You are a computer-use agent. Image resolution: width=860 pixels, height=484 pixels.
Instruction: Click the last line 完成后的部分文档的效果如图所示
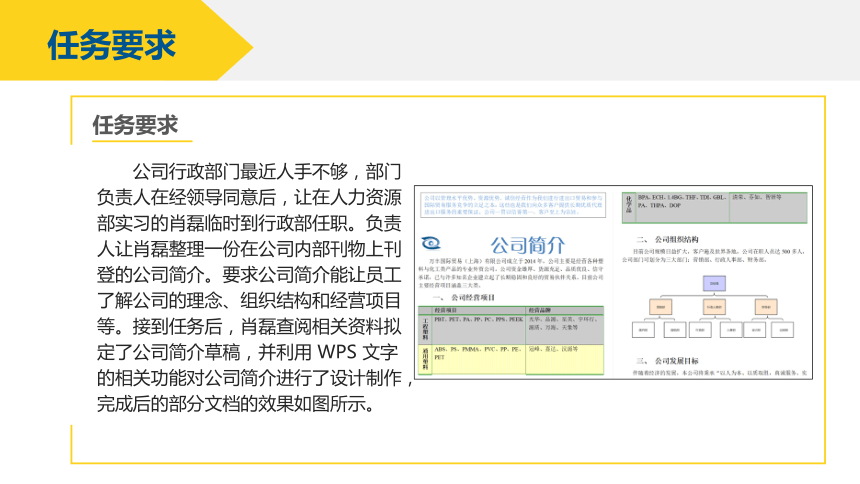pyautogui.click(x=236, y=404)
